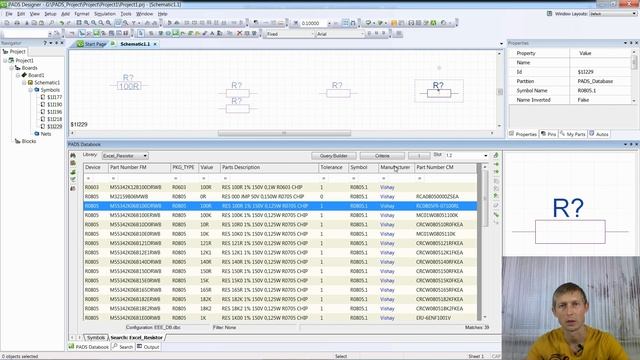Image resolution: width=640 pixels, height=360 pixels.
Task: Click the resistor symbol preview thumbnail
Action: tap(570, 220)
